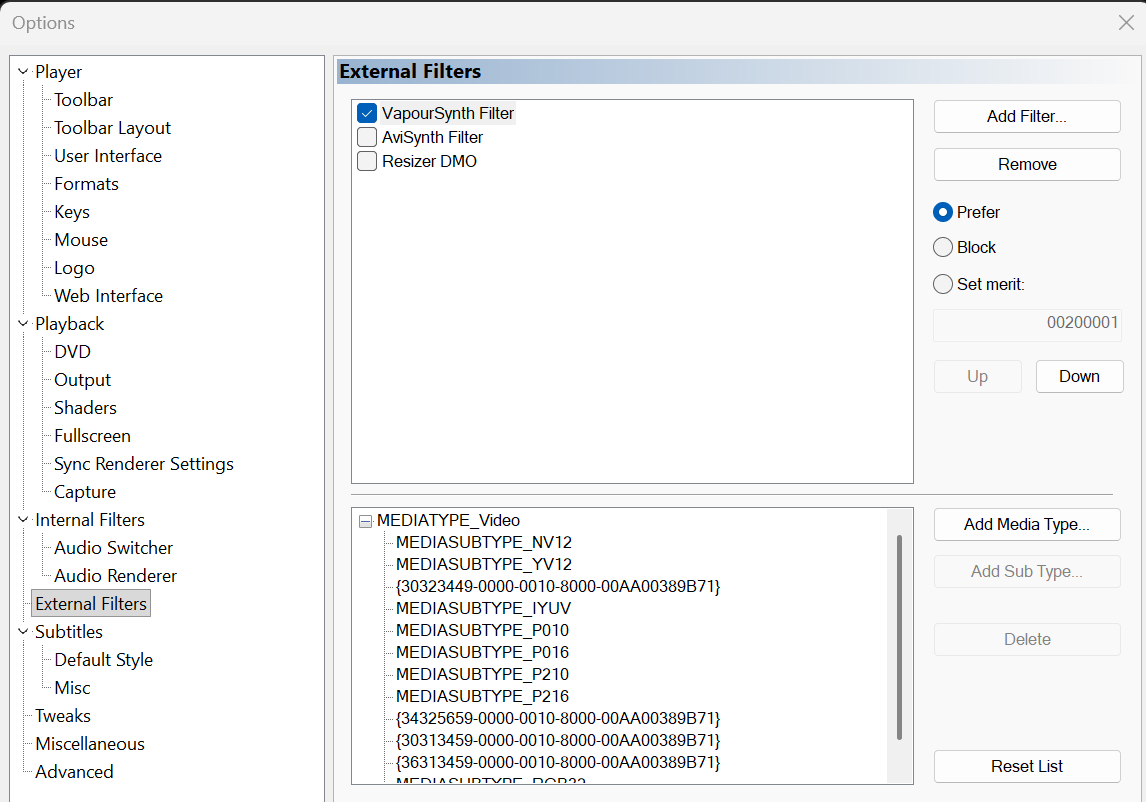Collapse the MEDIATYPE_Video node
Viewport: 1146px width, 802px height.
pyautogui.click(x=365, y=521)
